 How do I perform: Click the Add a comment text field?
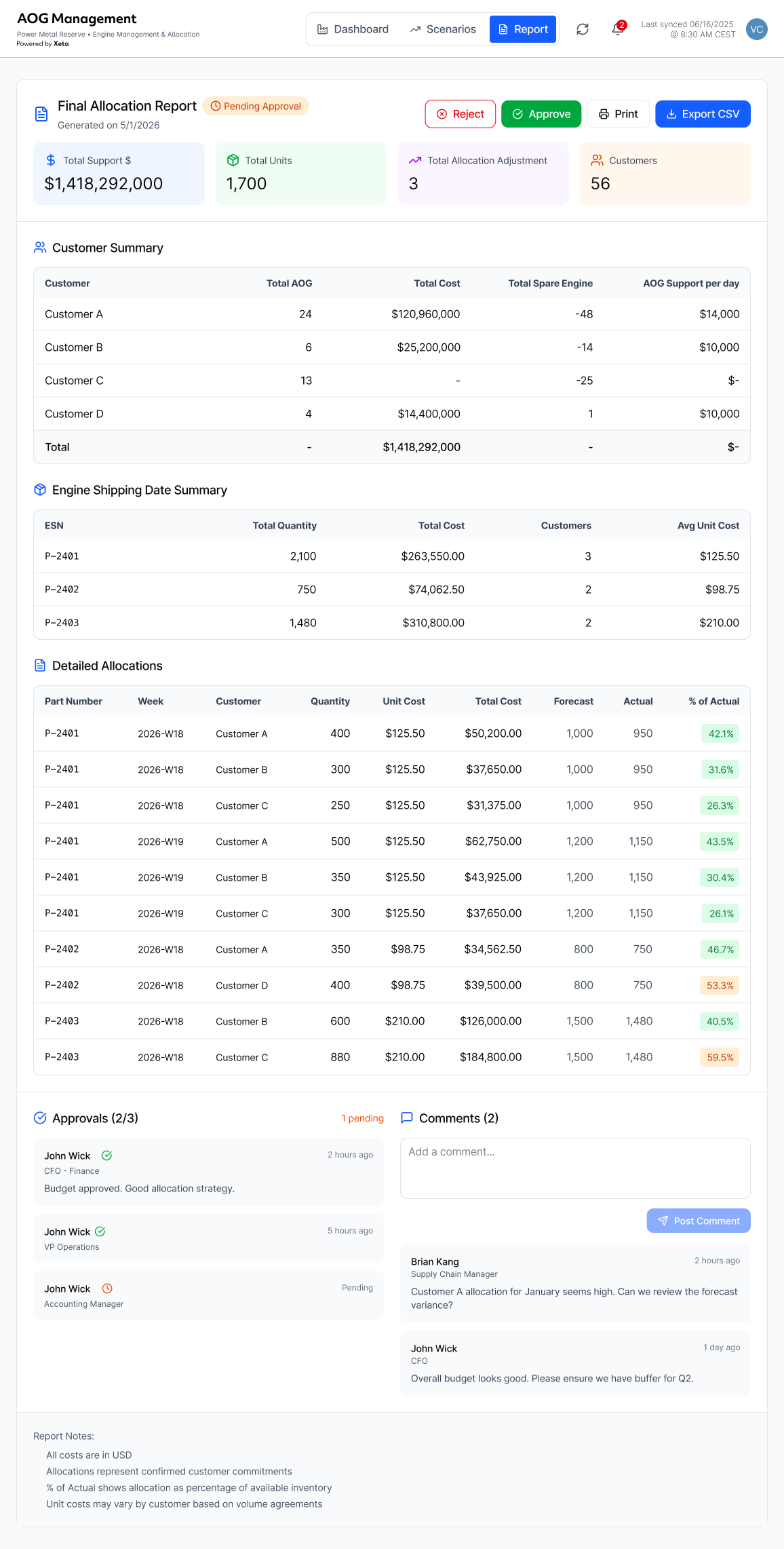point(575,1168)
